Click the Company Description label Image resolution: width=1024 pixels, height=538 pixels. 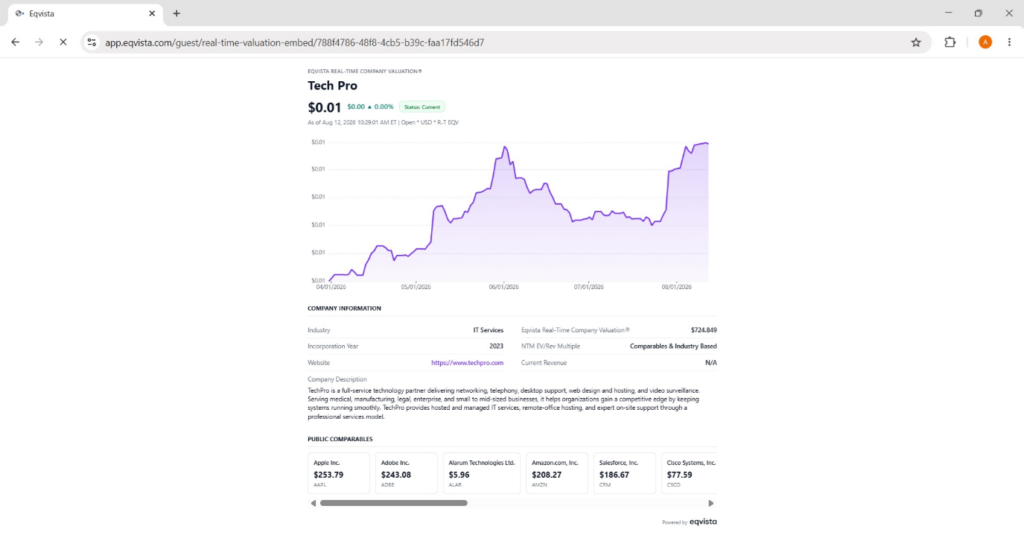pyautogui.click(x=337, y=379)
